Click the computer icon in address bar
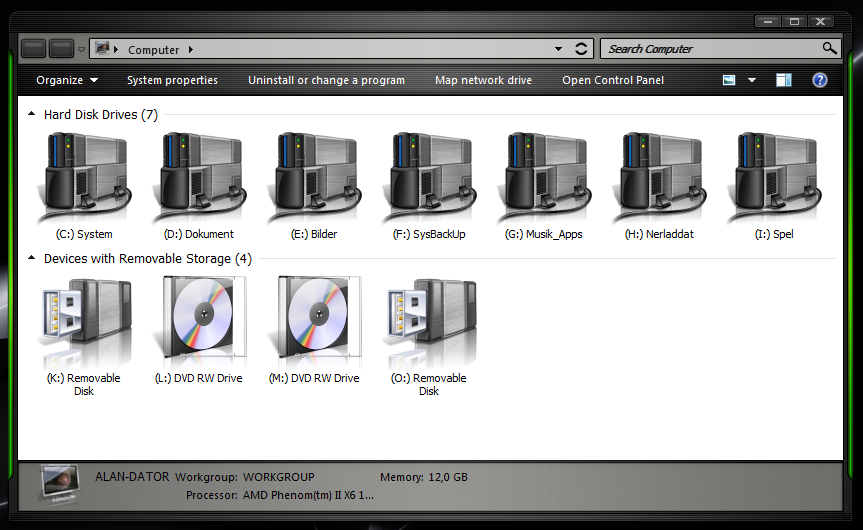The height and width of the screenshot is (530, 863). [x=102, y=48]
